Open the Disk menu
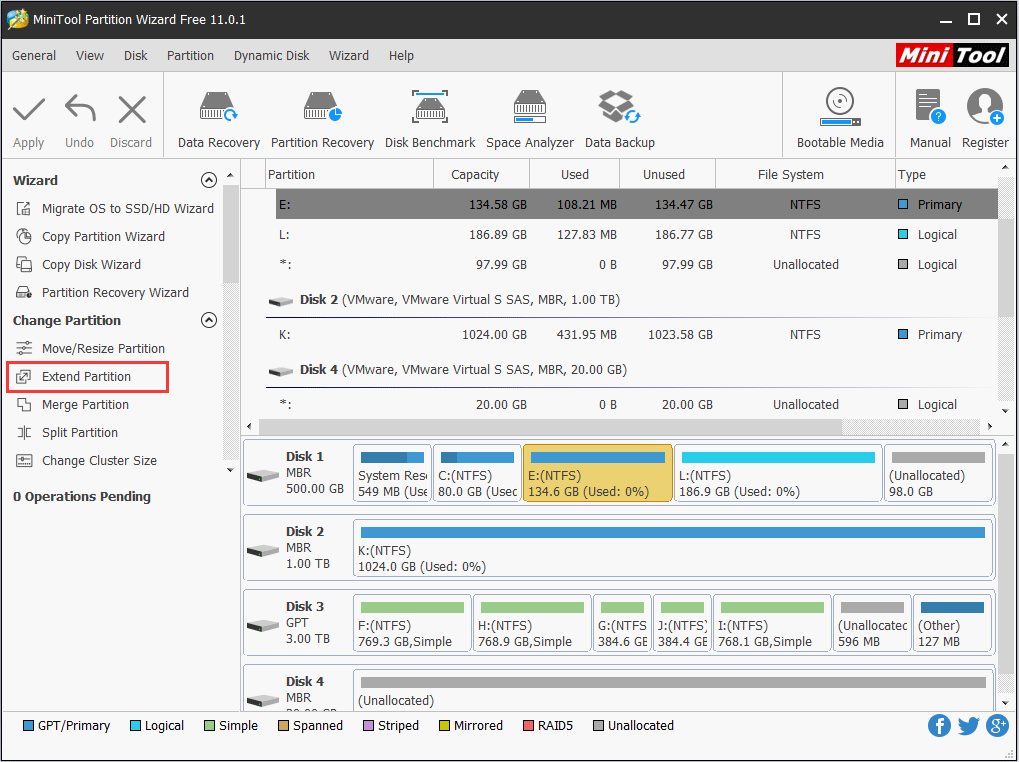This screenshot has height=762, width=1019. pos(136,56)
